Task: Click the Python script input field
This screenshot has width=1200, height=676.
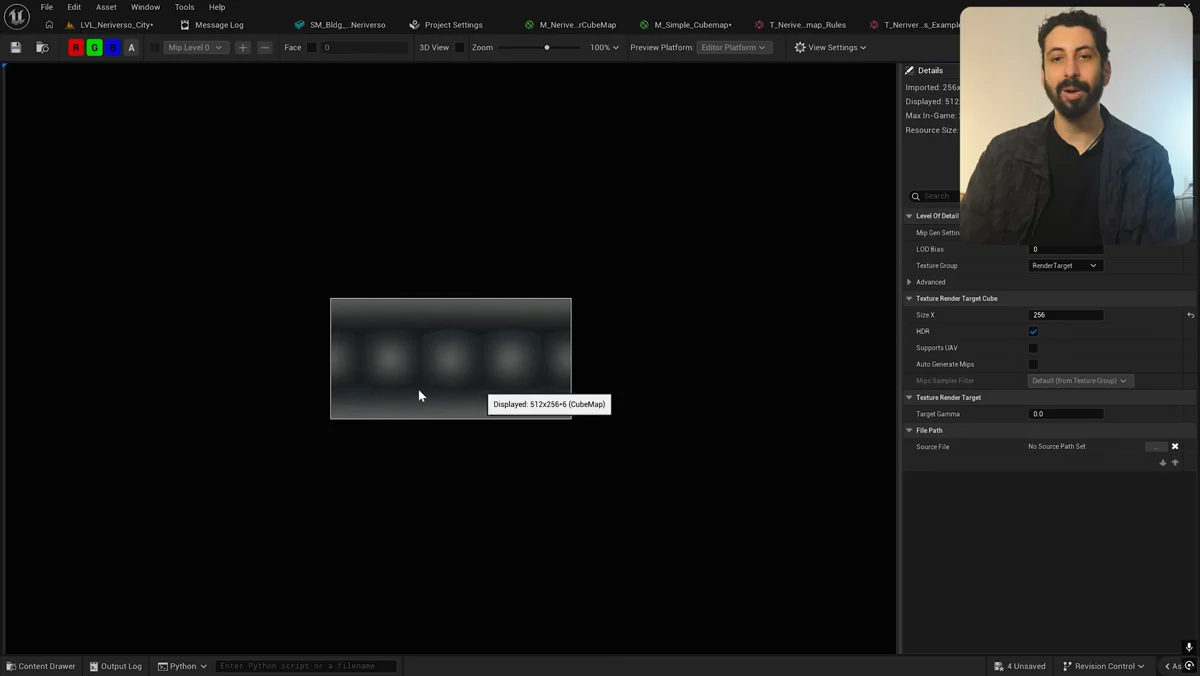Action: tap(306, 666)
